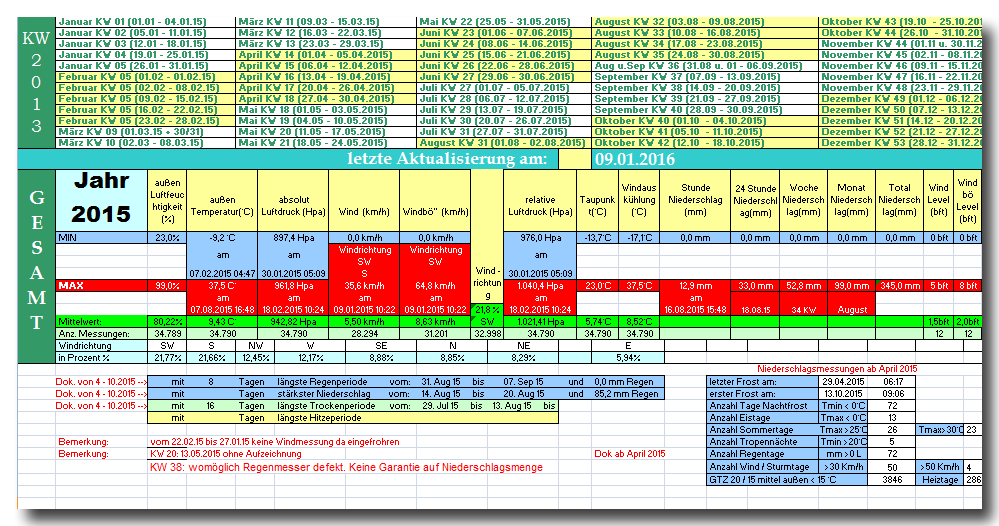Select the MAX row label
Viewport: 999px width, 526px height.
[x=101, y=286]
